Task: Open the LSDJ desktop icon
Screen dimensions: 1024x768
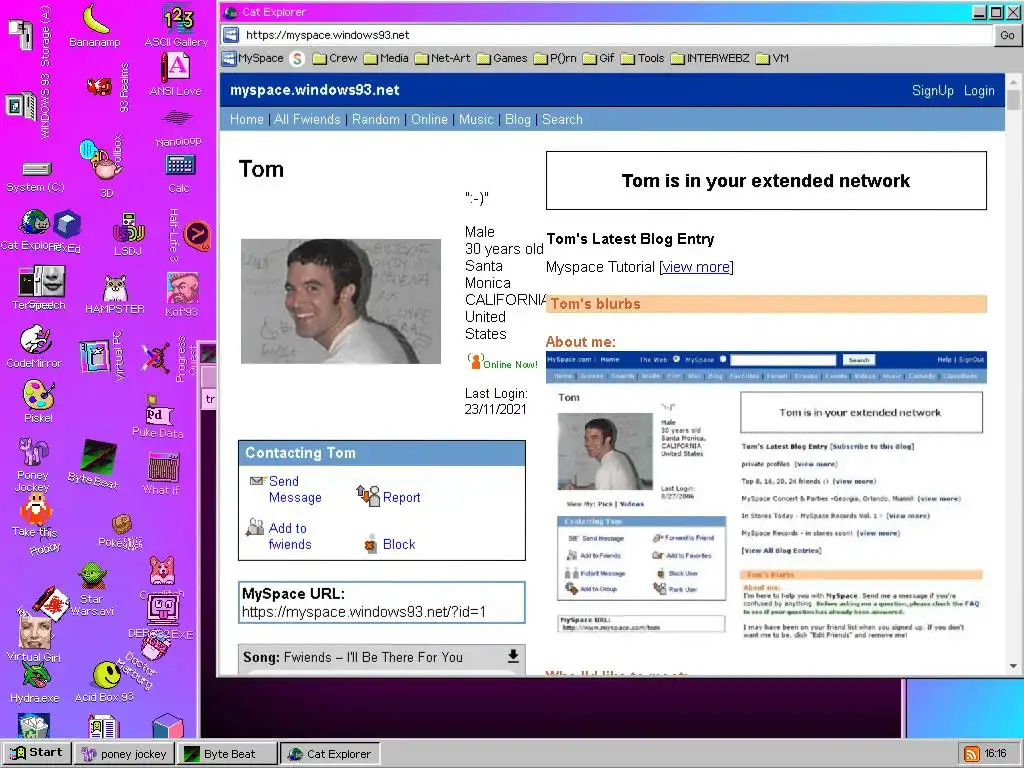Action: pos(128,234)
